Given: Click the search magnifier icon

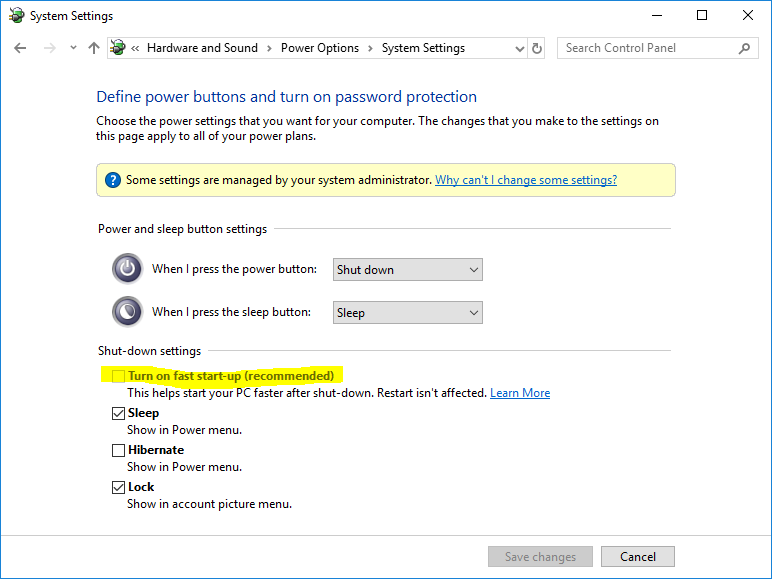Looking at the screenshot, I should pyautogui.click(x=743, y=48).
